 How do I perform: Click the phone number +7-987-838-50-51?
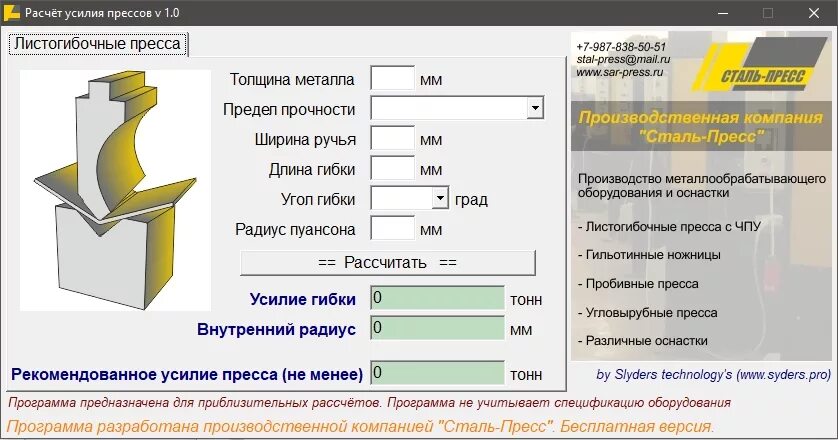point(621,47)
